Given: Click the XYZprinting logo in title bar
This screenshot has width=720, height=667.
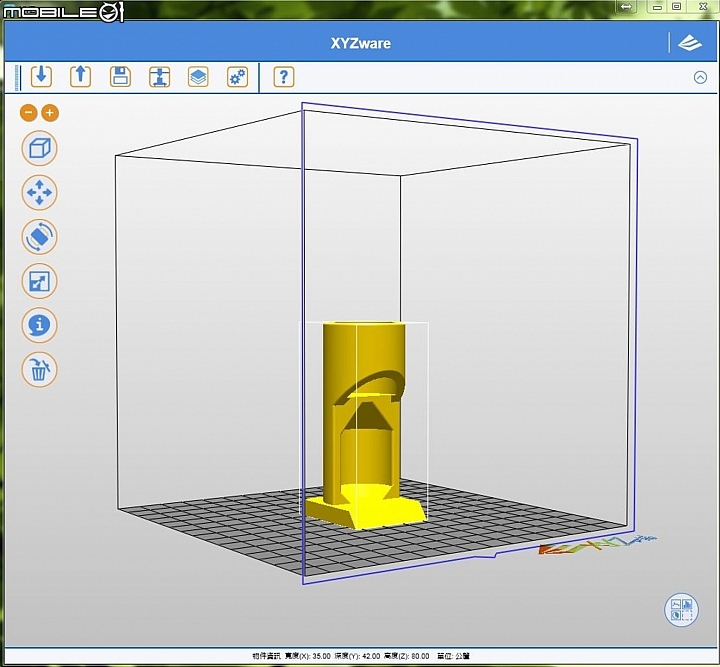Looking at the screenshot, I should click(x=690, y=43).
